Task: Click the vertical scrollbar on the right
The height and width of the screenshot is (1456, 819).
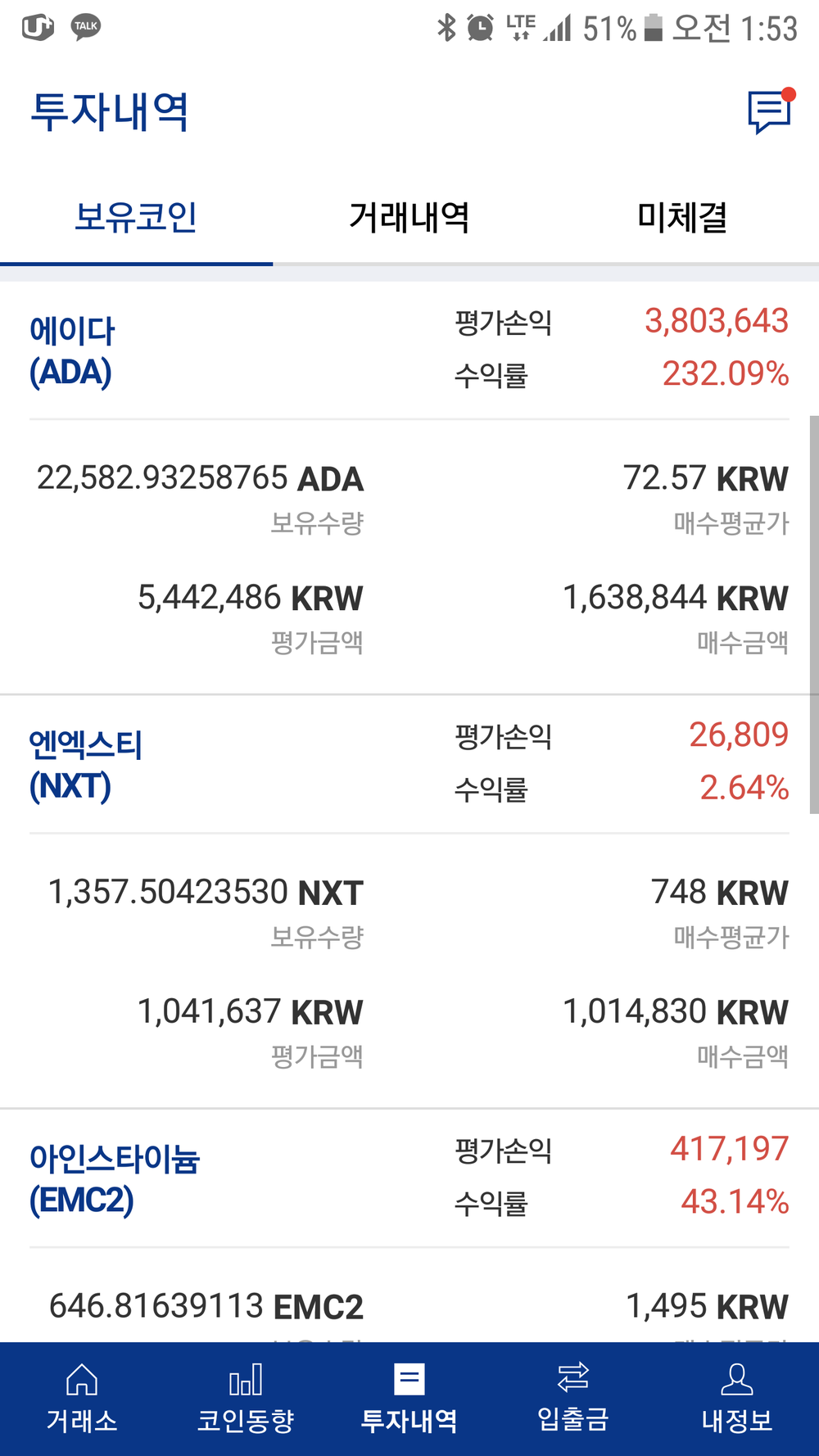Action: coord(813,614)
